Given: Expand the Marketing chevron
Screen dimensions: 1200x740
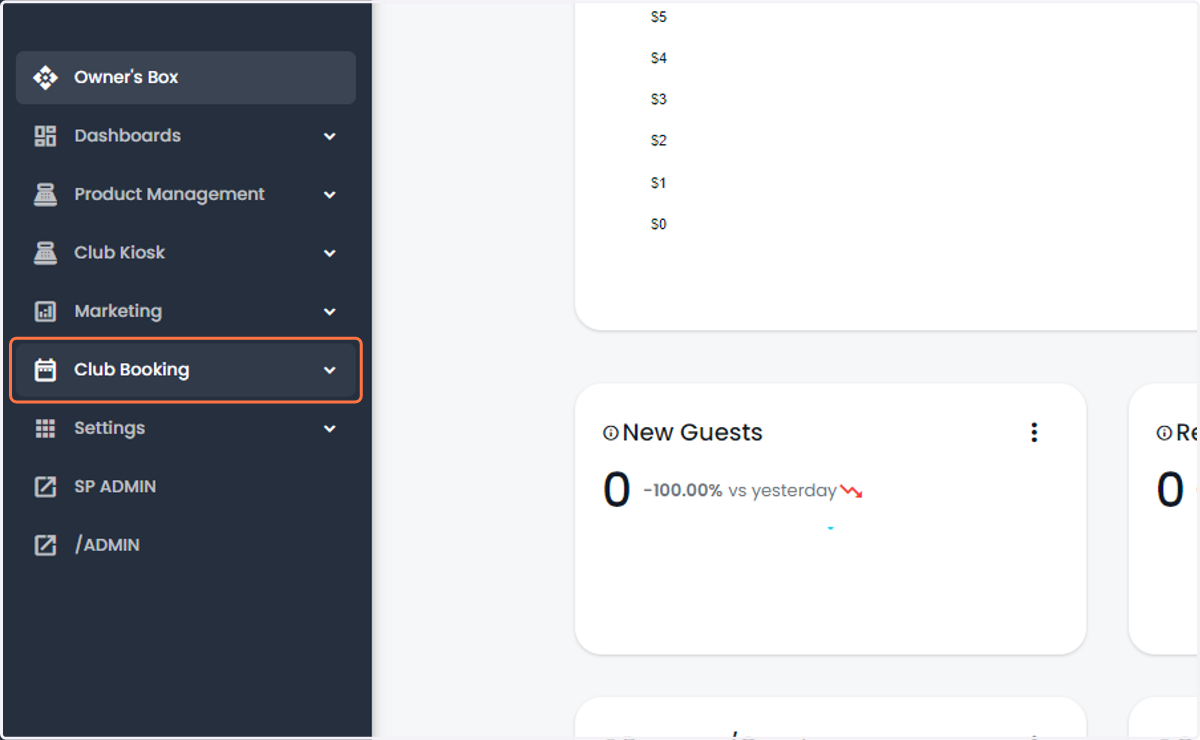Looking at the screenshot, I should click(330, 312).
